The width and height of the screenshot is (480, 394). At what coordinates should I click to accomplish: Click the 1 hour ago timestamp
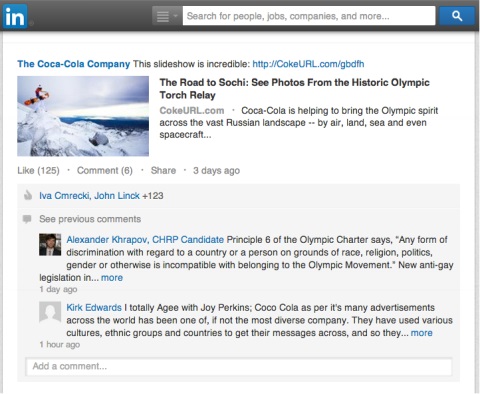(60, 344)
